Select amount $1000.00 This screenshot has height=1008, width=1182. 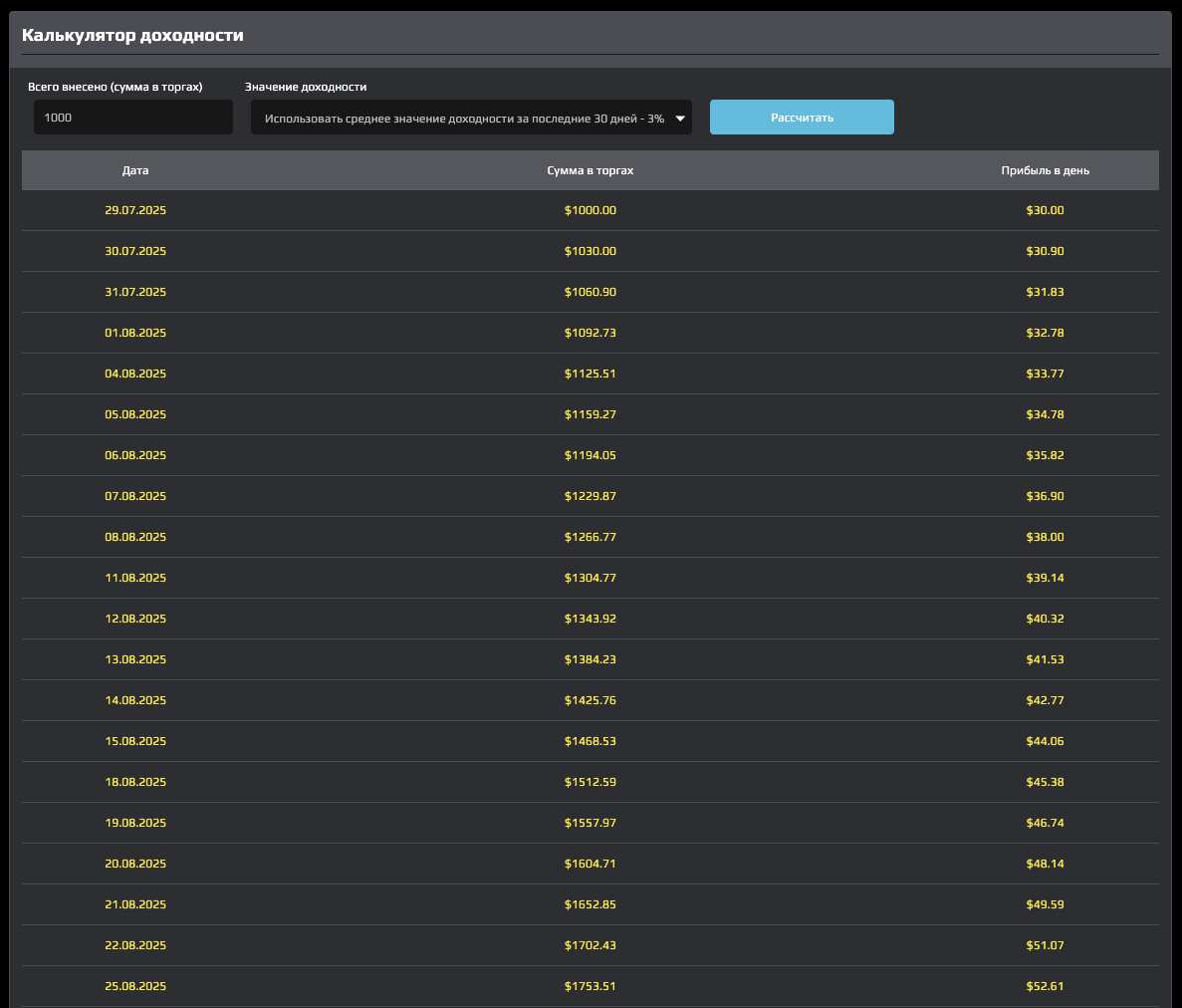click(591, 210)
